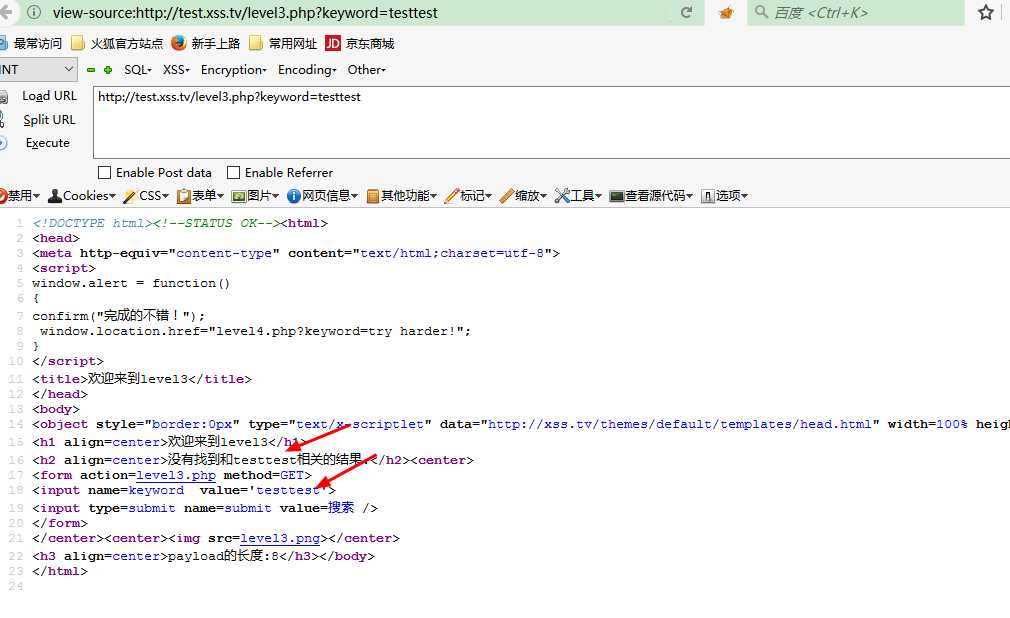Click the 搜索 submit value in source

click(x=341, y=507)
